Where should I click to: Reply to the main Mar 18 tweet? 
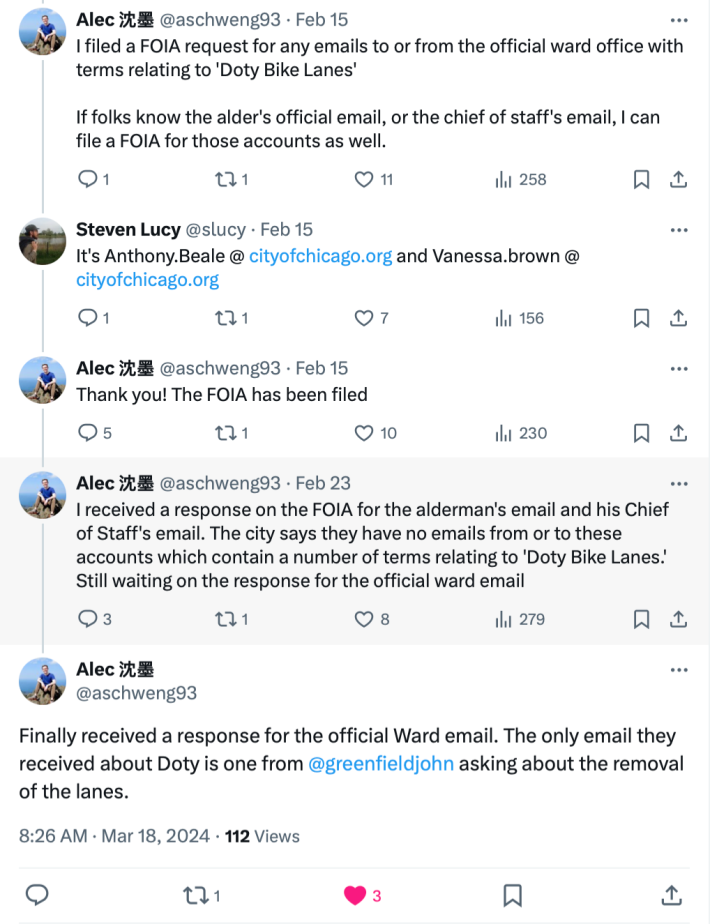coord(36,895)
